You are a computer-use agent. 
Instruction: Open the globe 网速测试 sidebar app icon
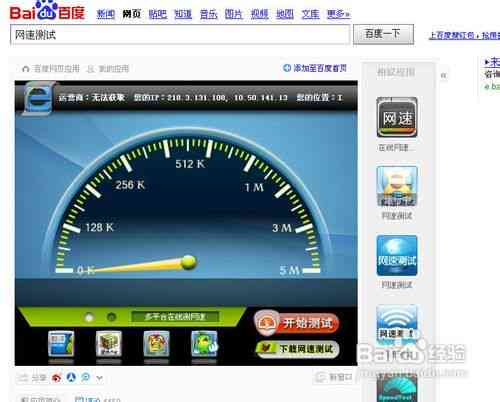397,255
